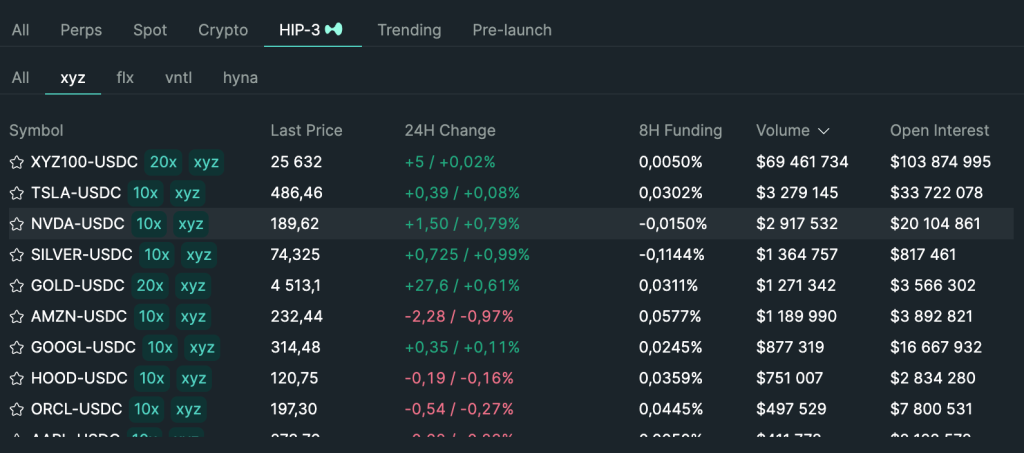
Task: Select the Pre-launch tab
Action: (x=512, y=30)
